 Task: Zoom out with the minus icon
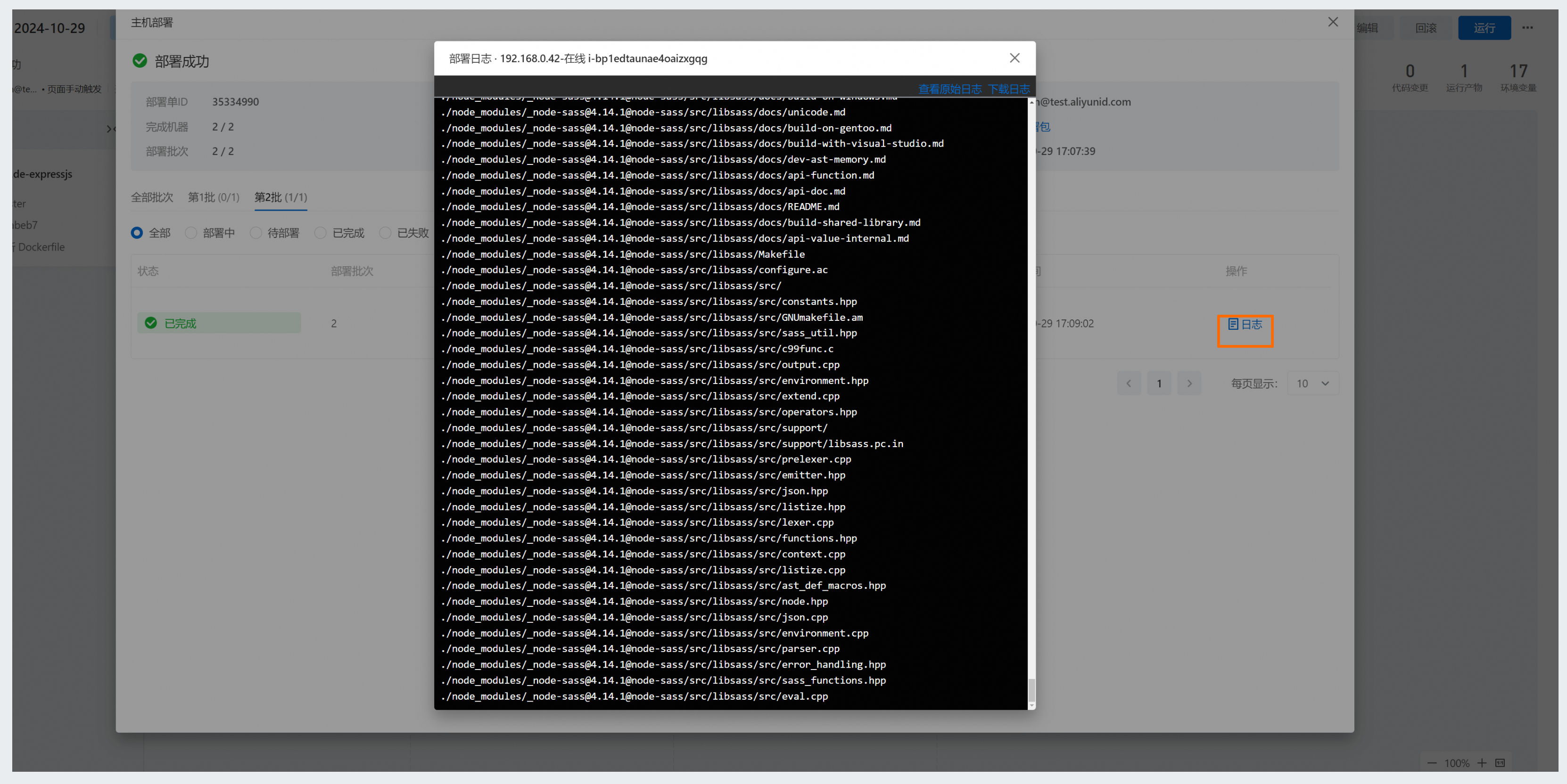[x=1432, y=763]
